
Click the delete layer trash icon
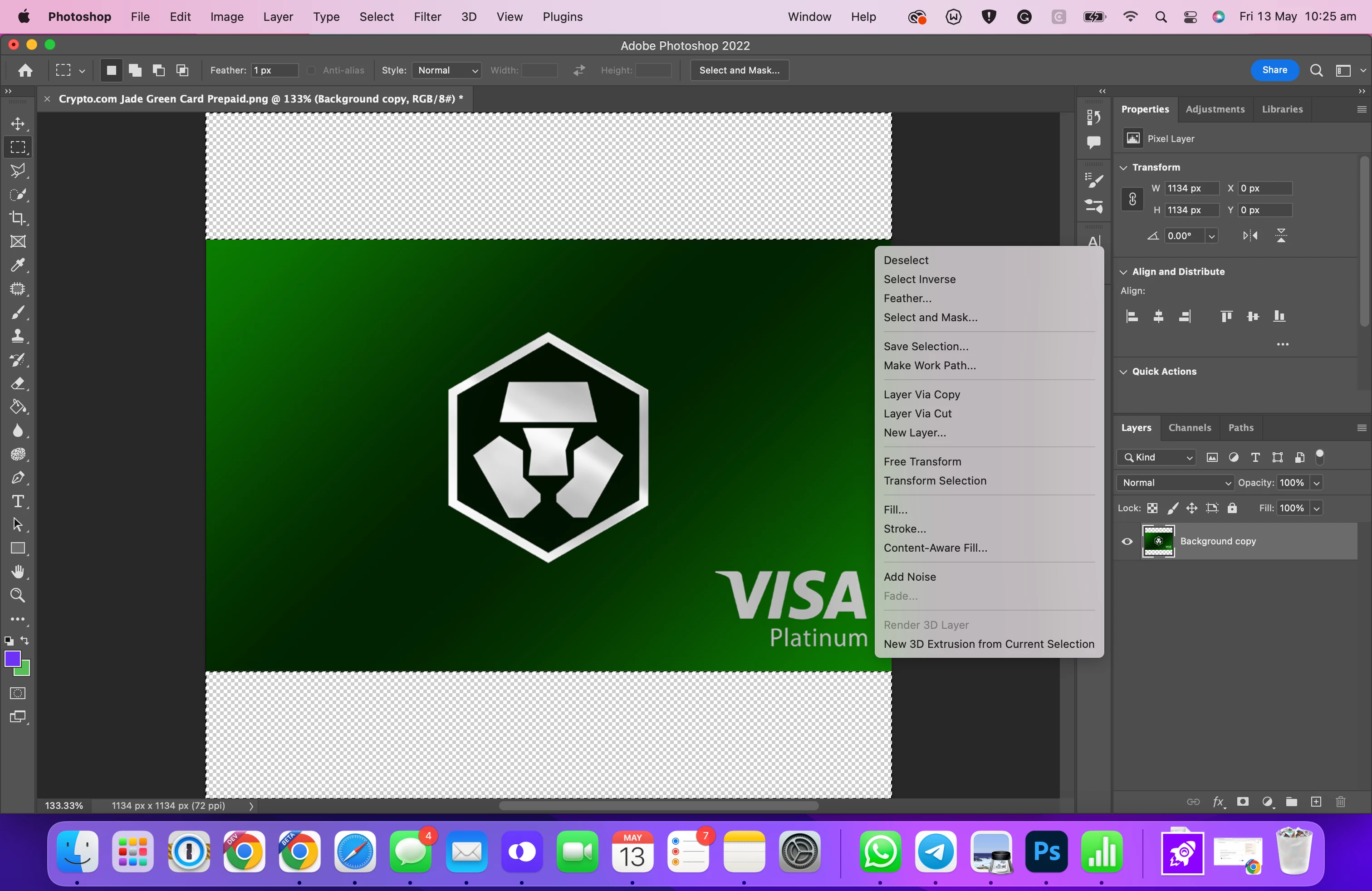1340,802
